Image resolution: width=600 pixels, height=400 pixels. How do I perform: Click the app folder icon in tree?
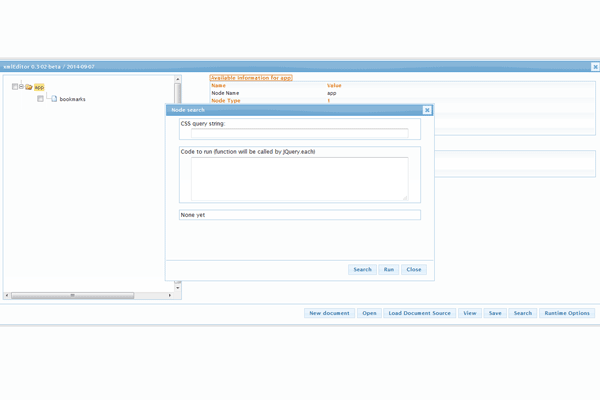pos(29,87)
